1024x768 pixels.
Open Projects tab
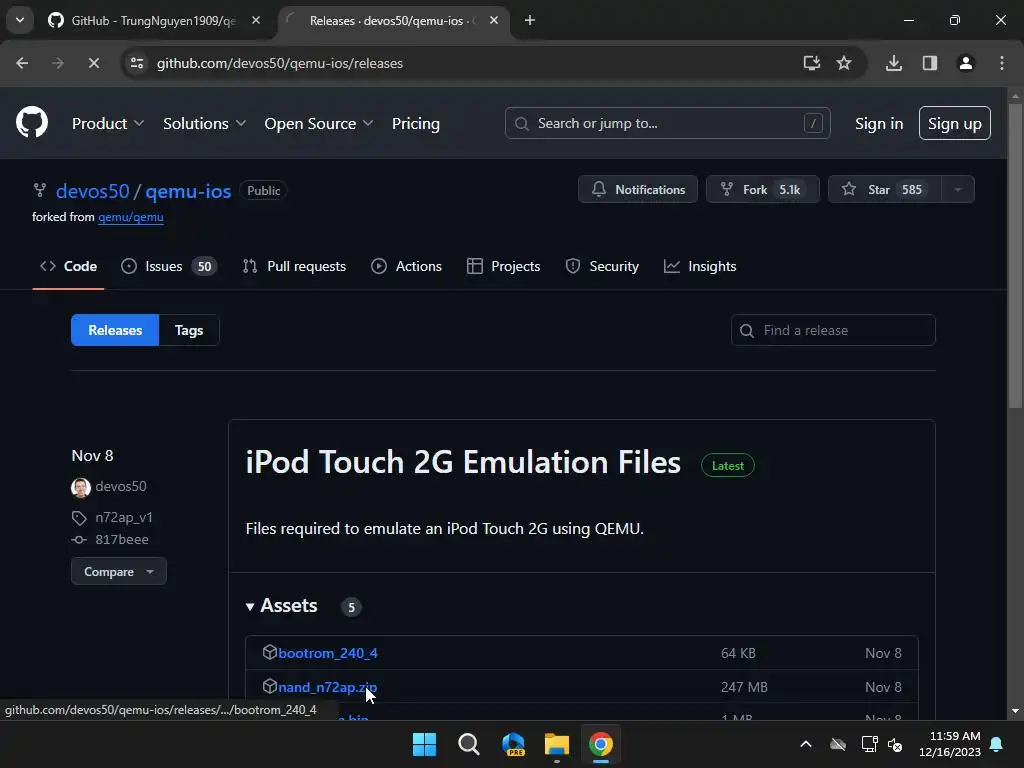pyautogui.click(x=504, y=266)
